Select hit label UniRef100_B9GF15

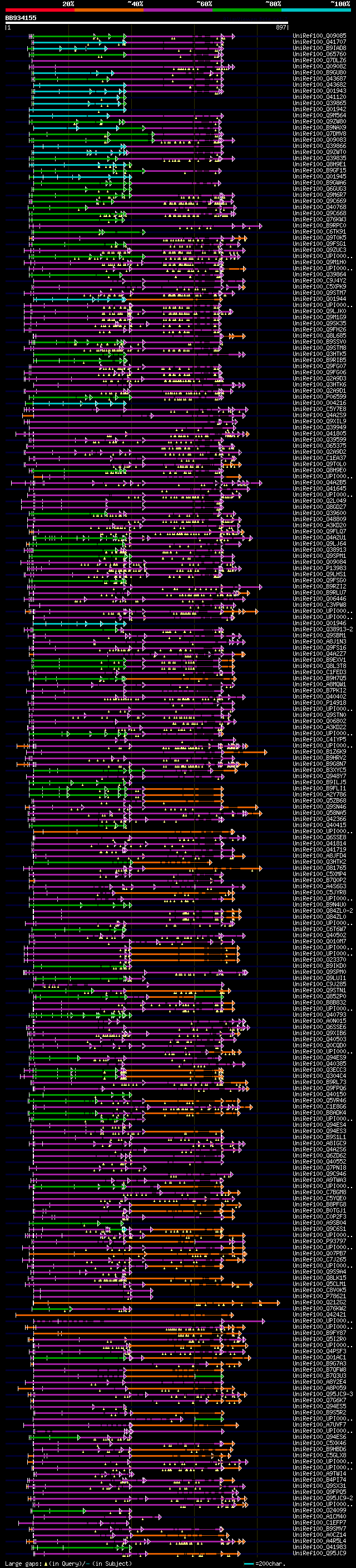coord(319,170)
